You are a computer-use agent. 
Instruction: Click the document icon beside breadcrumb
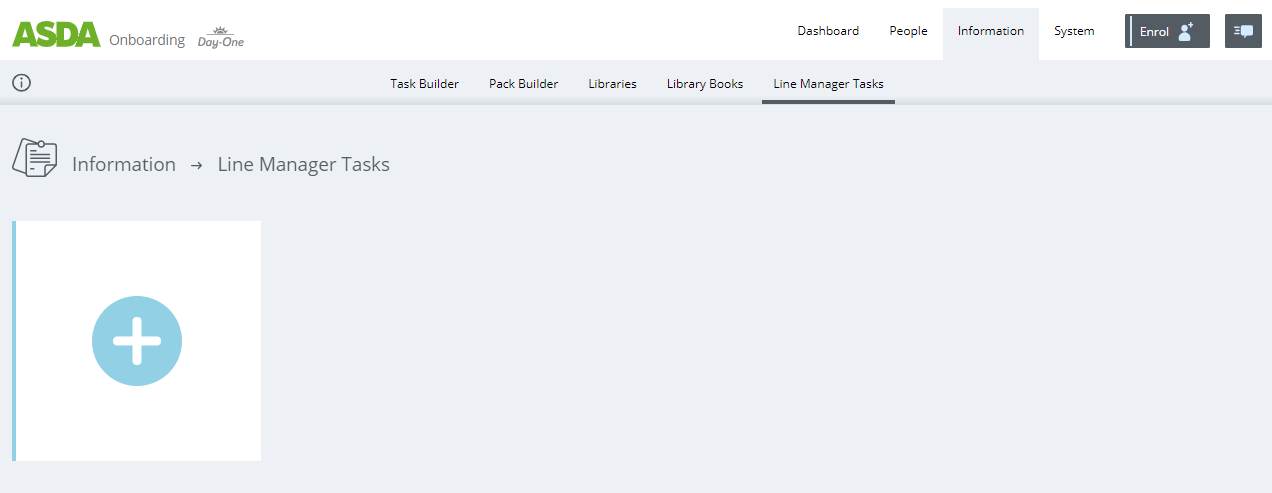pos(34,159)
